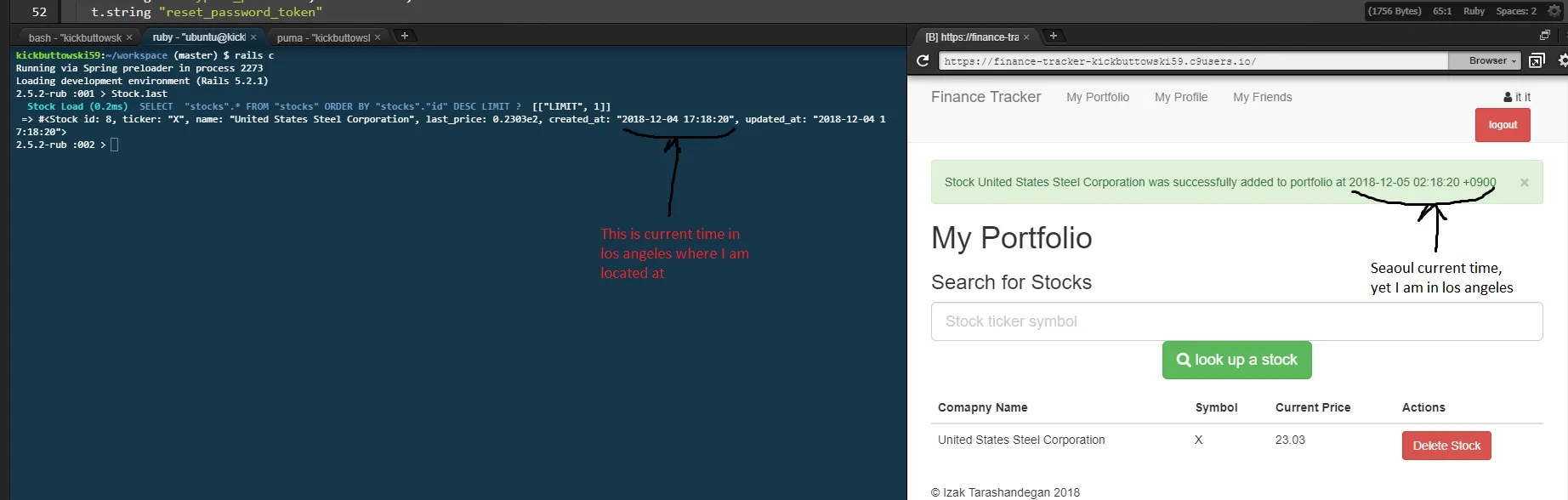Image resolution: width=1568 pixels, height=500 pixels.
Task: Add a new tab in browser pane
Action: (x=1053, y=36)
